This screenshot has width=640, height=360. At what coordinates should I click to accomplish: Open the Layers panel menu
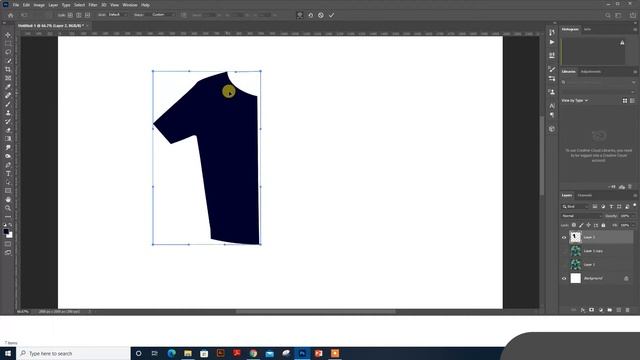635,196
